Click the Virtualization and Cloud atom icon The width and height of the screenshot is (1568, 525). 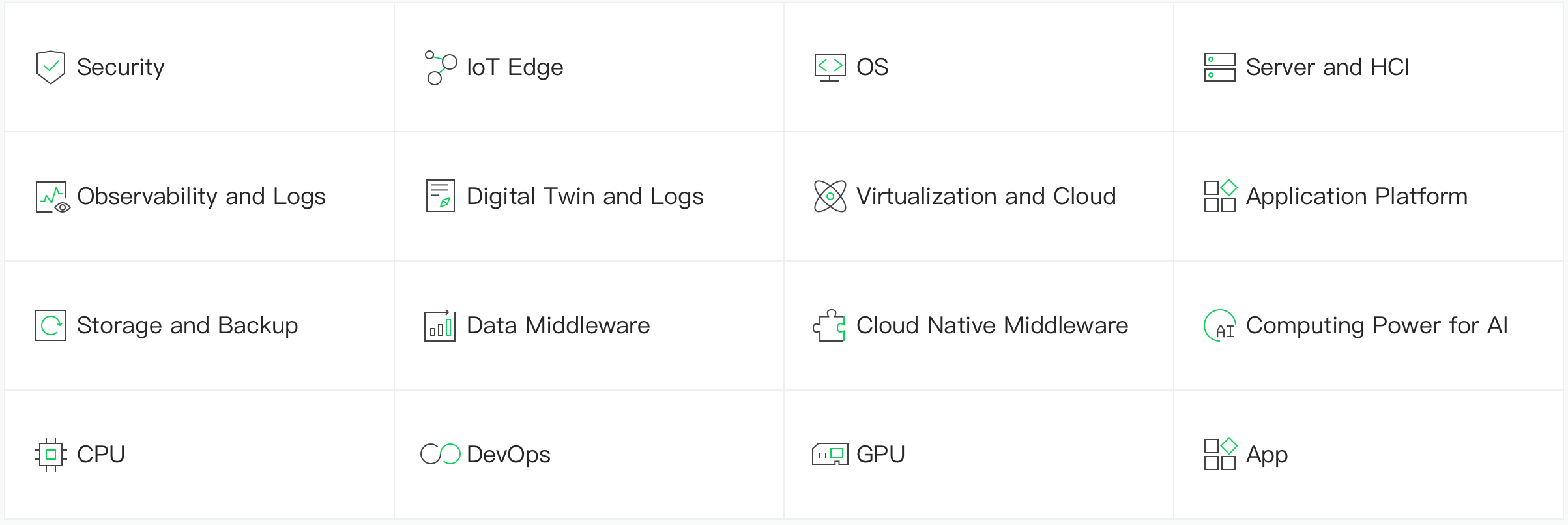click(x=830, y=196)
